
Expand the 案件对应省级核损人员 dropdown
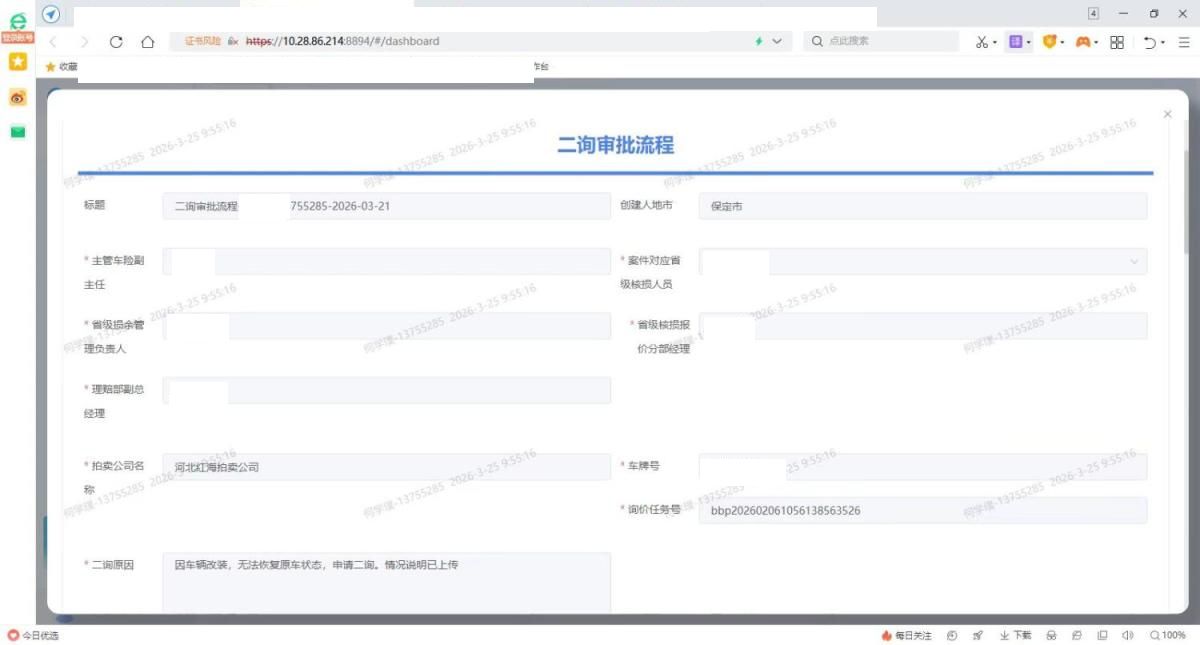(1134, 261)
